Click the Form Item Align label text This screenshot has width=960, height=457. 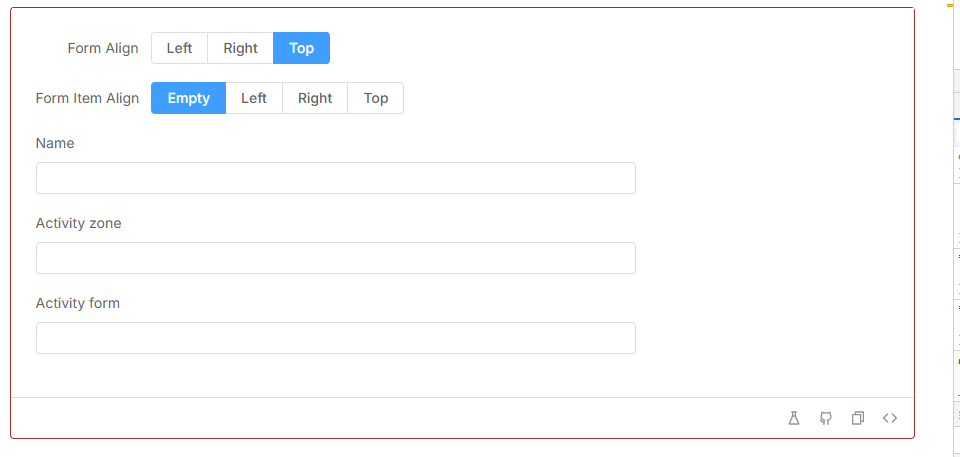[88, 98]
